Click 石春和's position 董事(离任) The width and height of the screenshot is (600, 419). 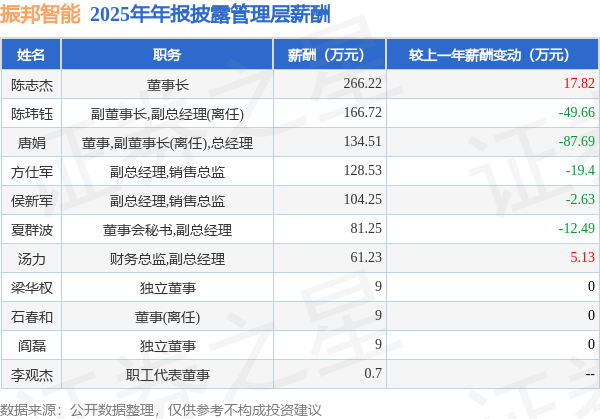[x=167, y=317]
